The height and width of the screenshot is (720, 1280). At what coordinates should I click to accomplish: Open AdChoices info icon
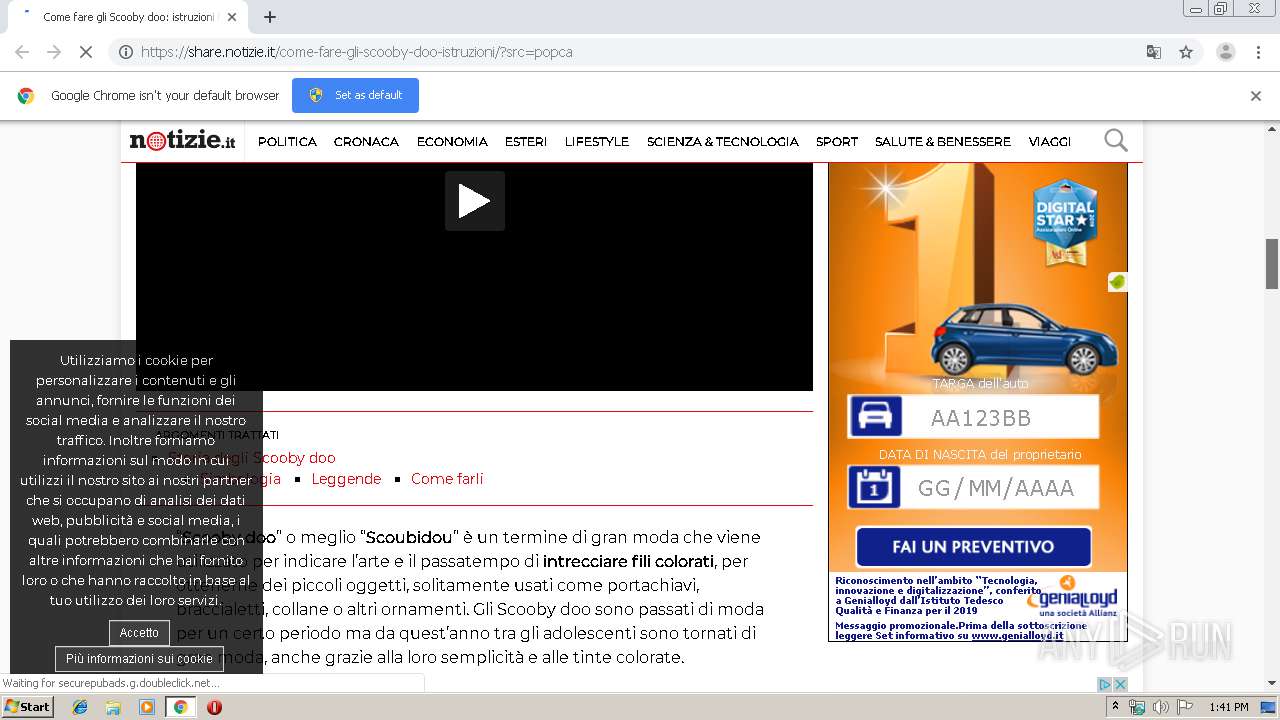coord(1105,684)
